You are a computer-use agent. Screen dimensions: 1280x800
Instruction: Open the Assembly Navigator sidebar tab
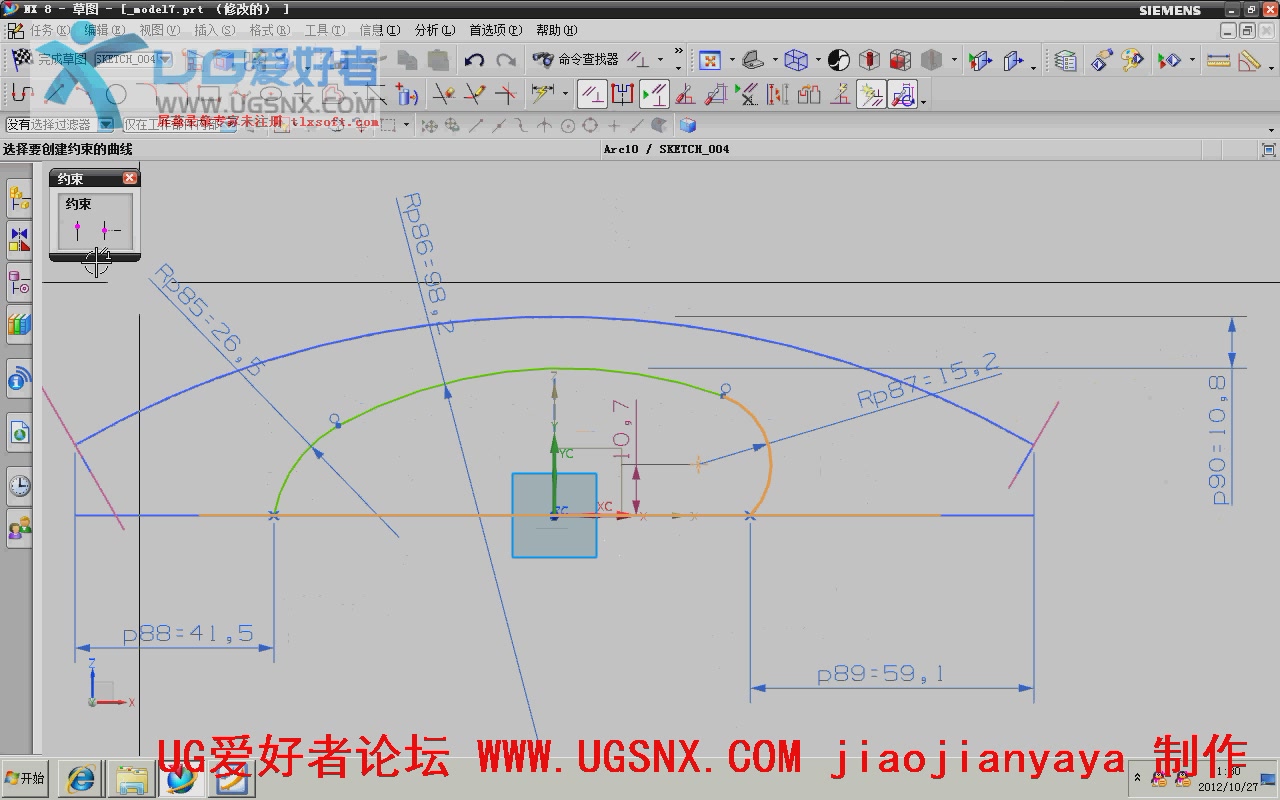click(19, 200)
